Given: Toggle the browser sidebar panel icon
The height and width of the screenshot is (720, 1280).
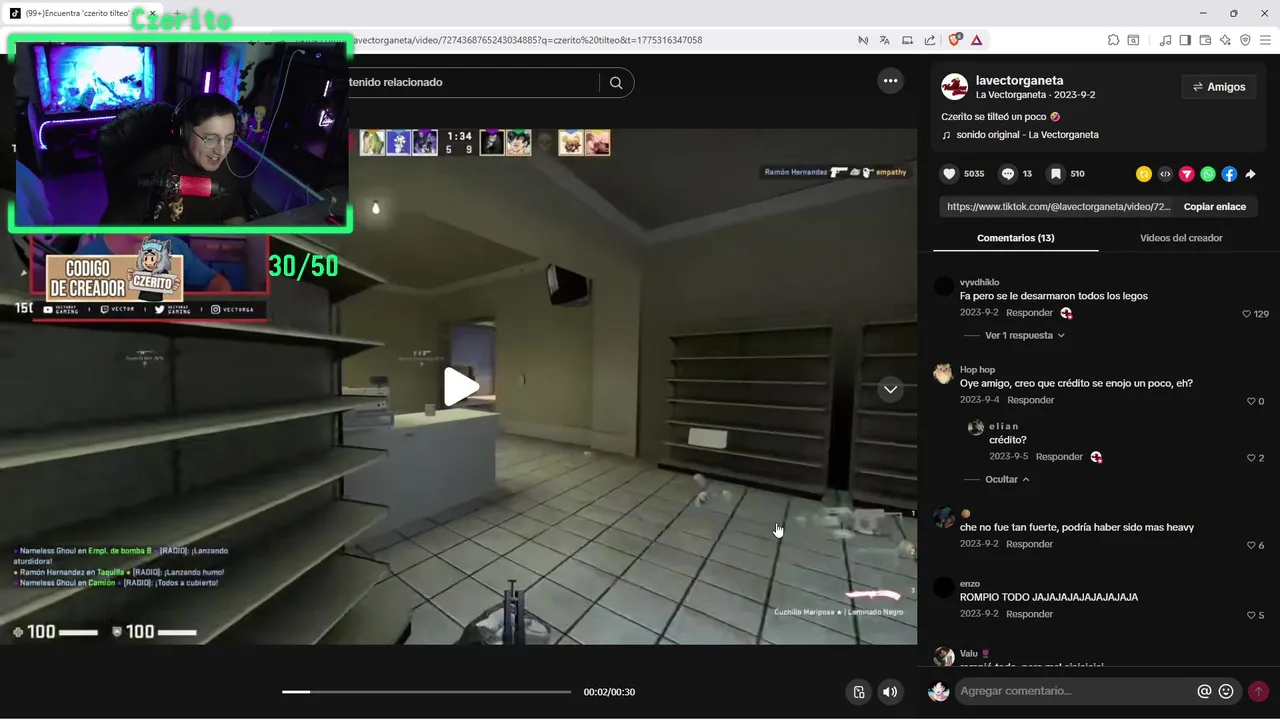Looking at the screenshot, I should click(1185, 40).
